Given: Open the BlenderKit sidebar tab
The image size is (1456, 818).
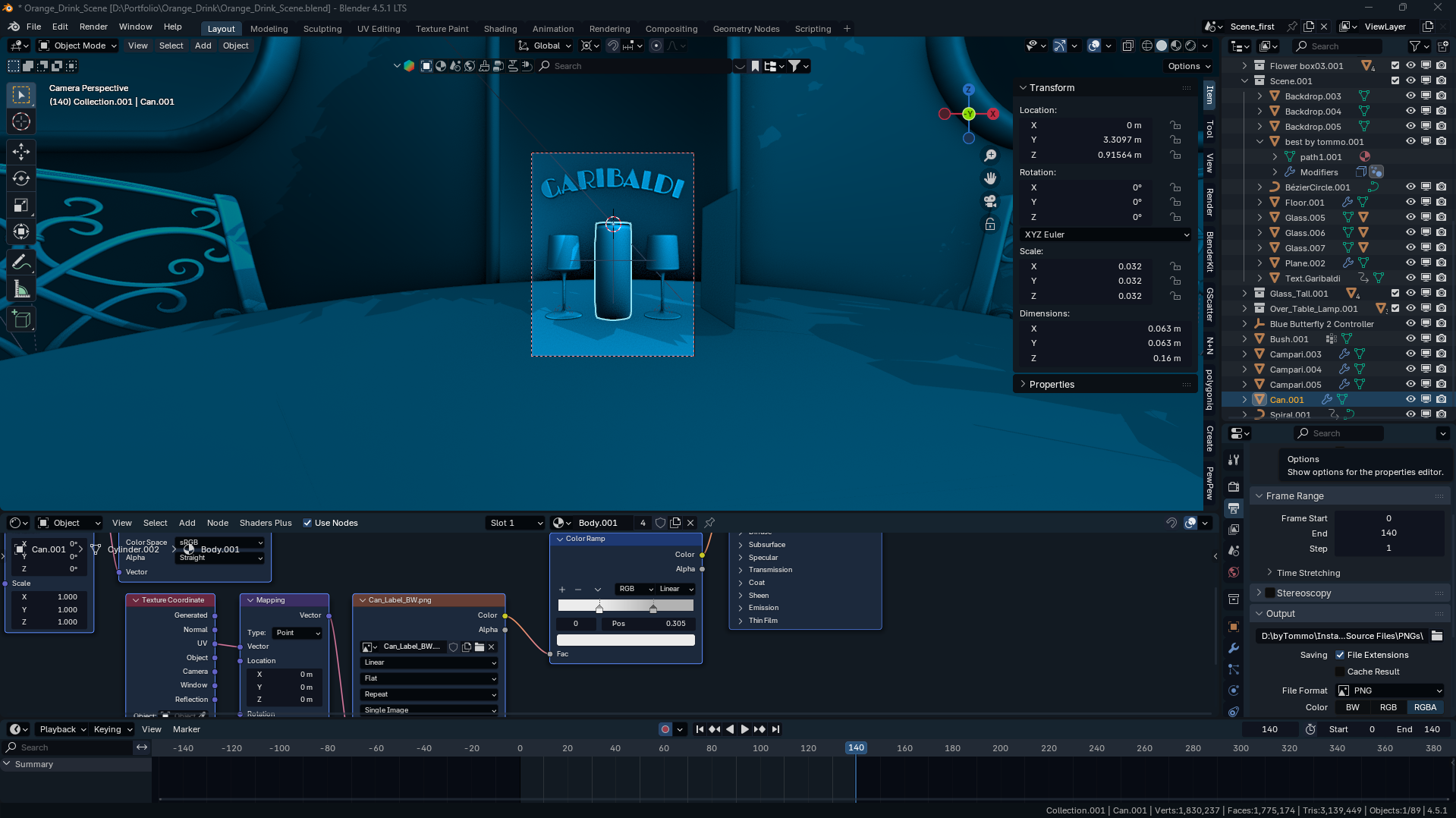Looking at the screenshot, I should pos(1209,251).
